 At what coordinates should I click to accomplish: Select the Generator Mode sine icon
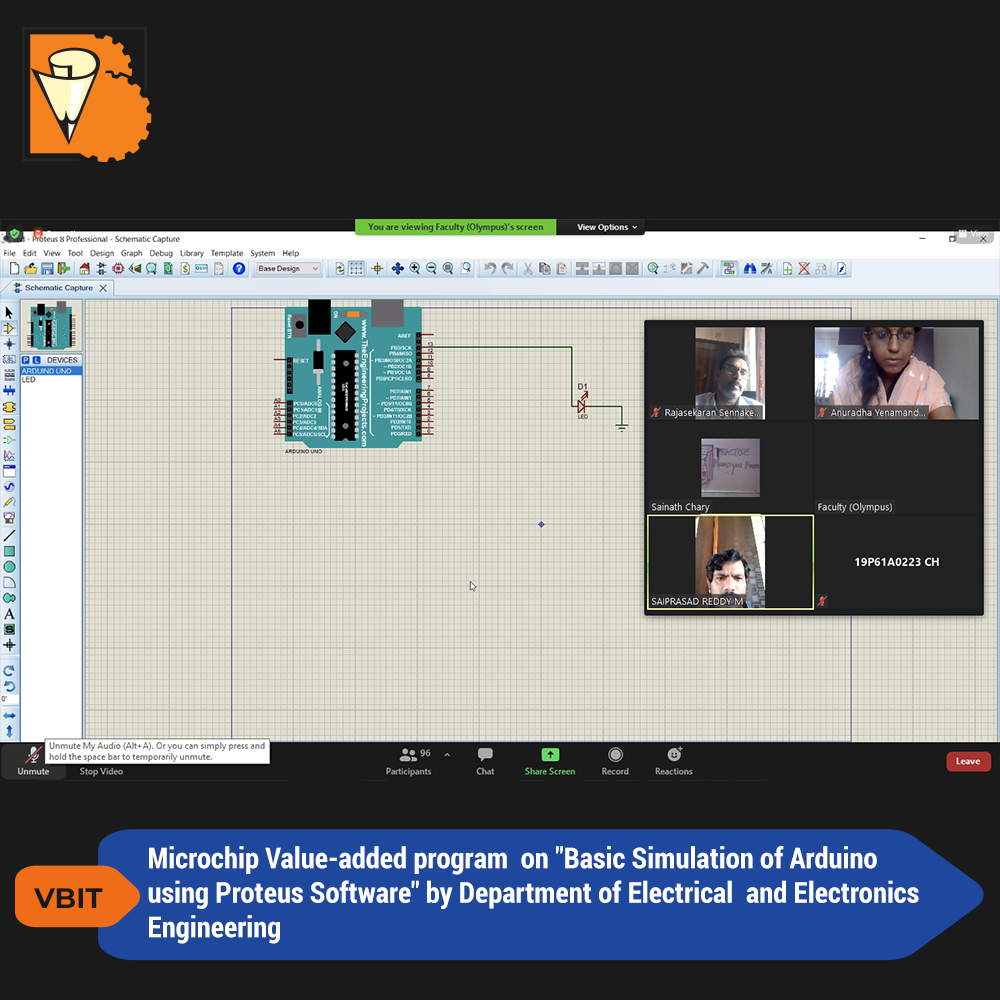pos(9,487)
